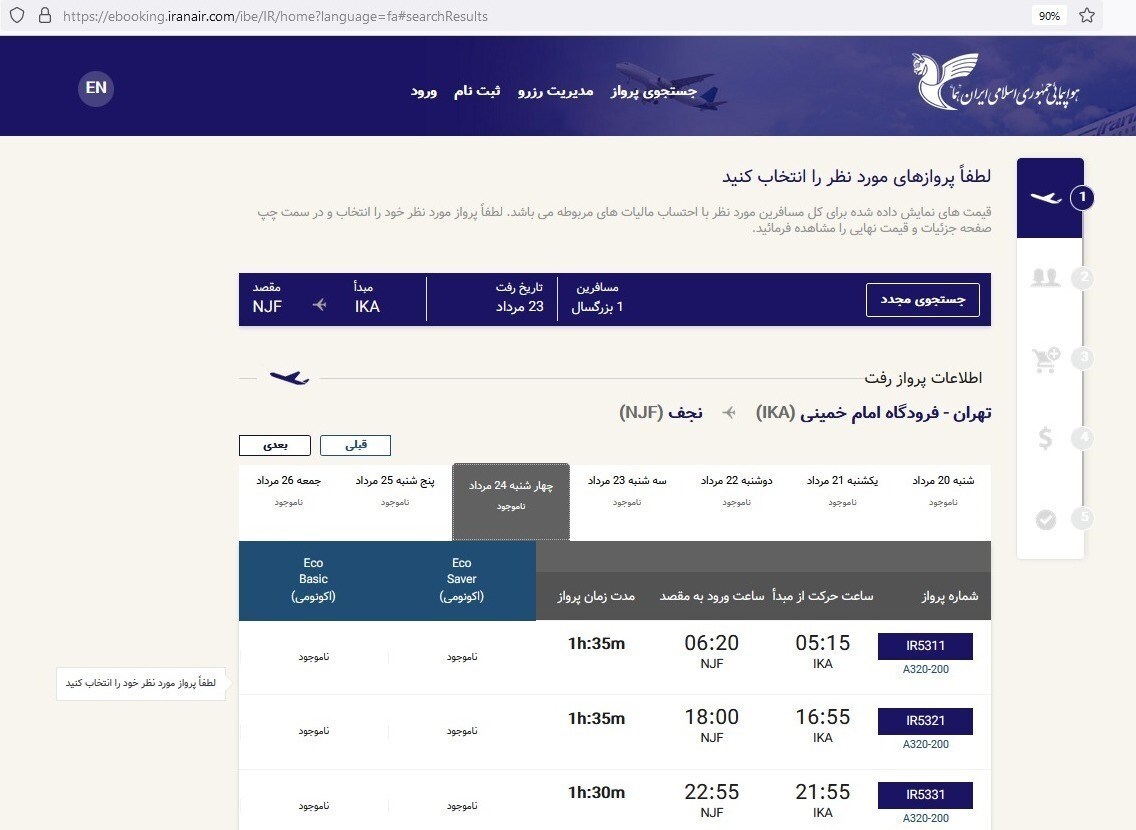The image size is (1136, 830).
Task: Click the قبلی button
Action: click(355, 445)
